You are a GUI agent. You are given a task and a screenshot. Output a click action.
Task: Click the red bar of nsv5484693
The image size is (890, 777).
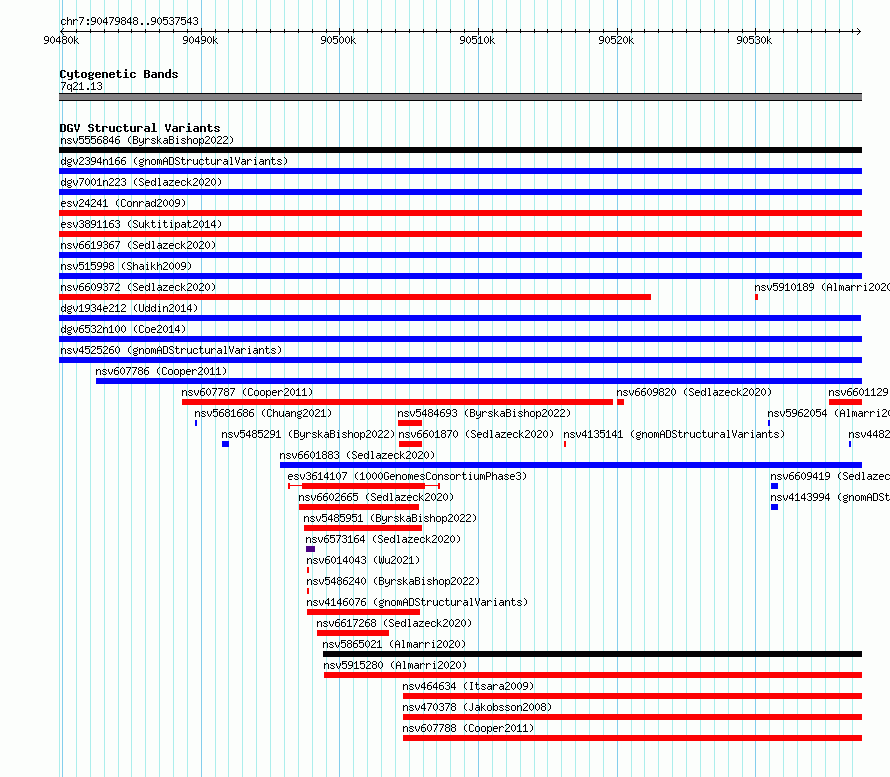410,423
